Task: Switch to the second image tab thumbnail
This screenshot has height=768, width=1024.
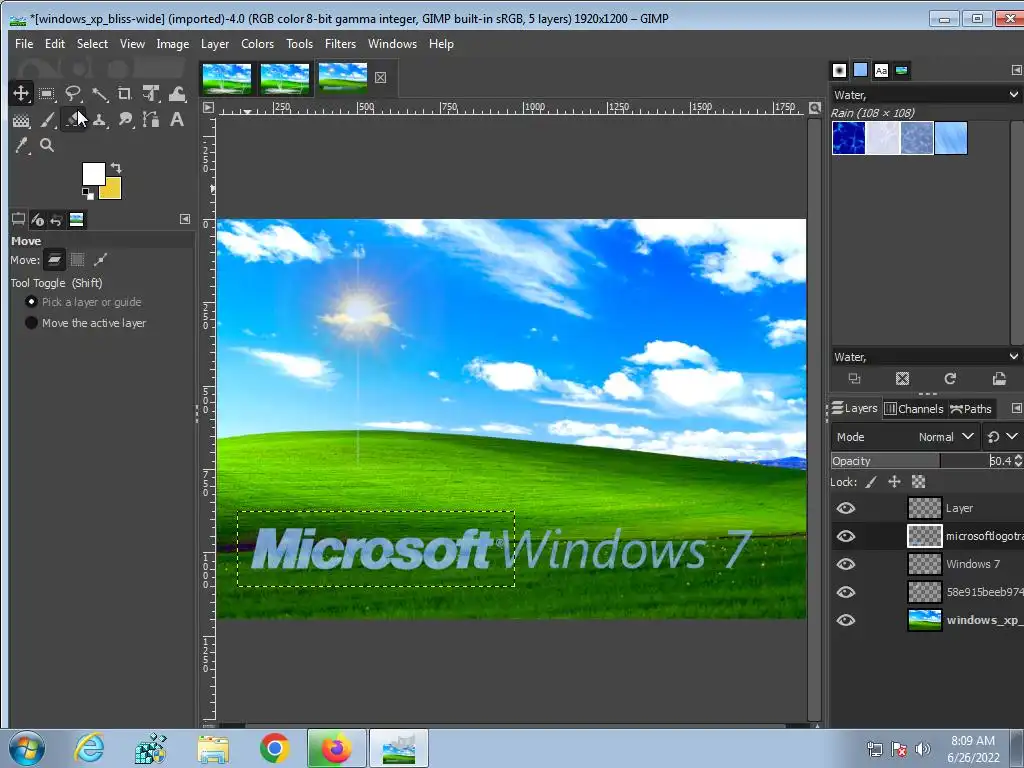Action: point(285,78)
